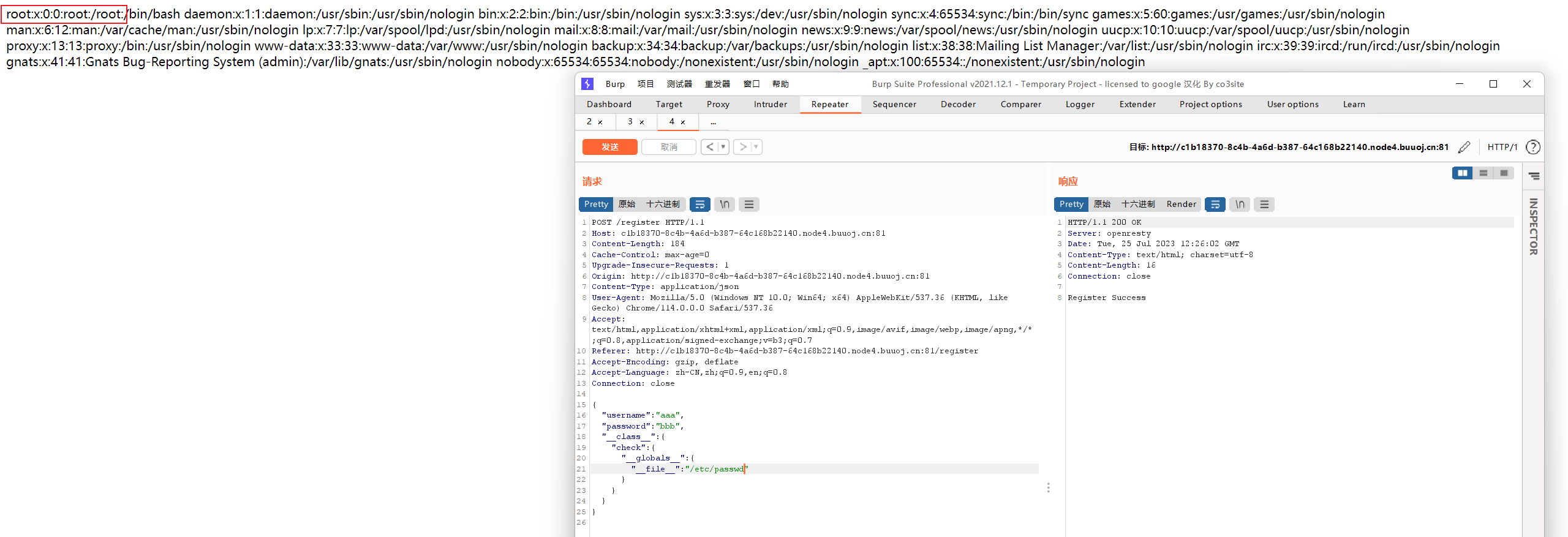This screenshot has height=537, width=1568.
Task: Select combined single-pane layout icon
Action: 1504,173
